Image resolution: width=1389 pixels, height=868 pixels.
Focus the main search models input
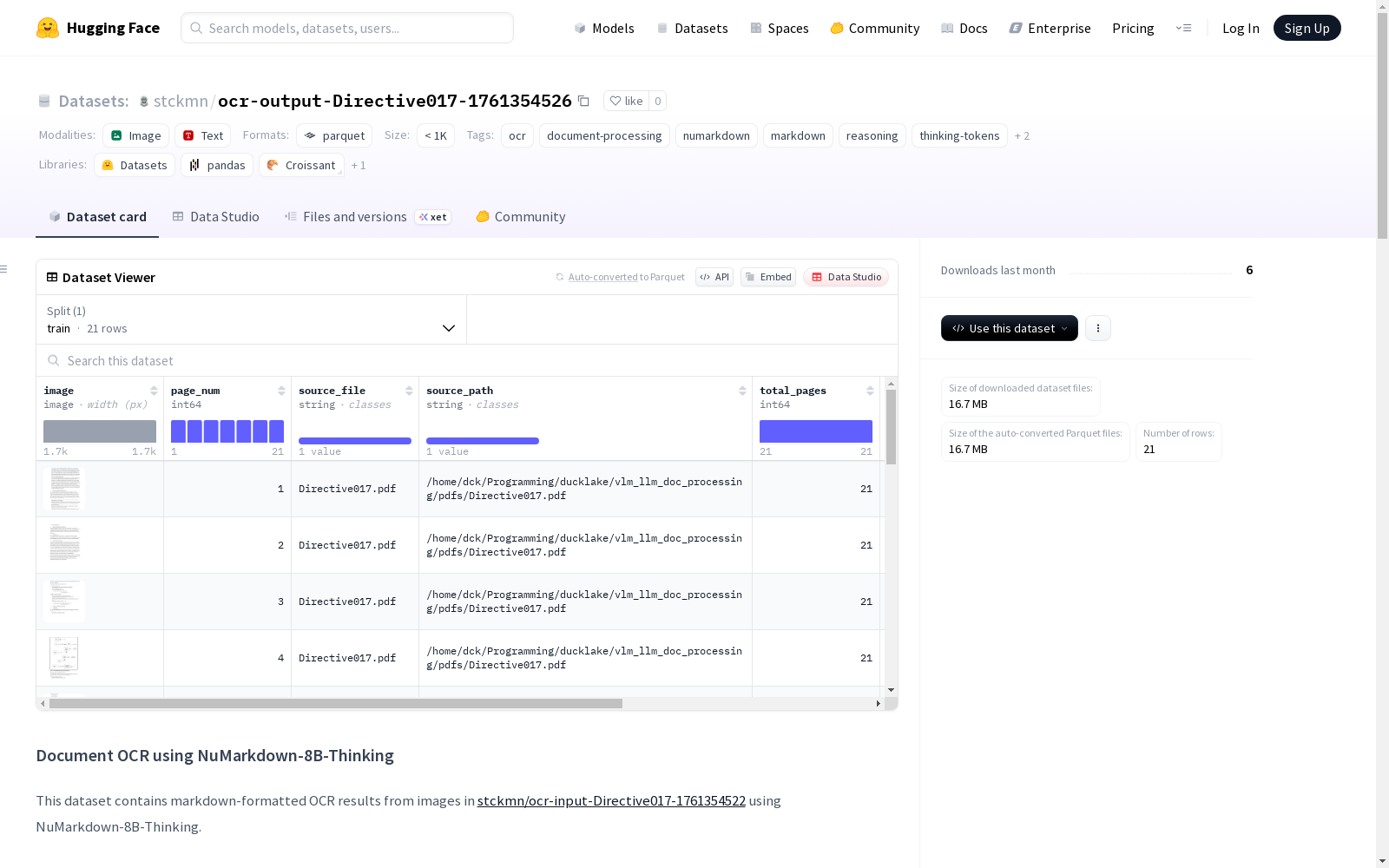click(347, 28)
